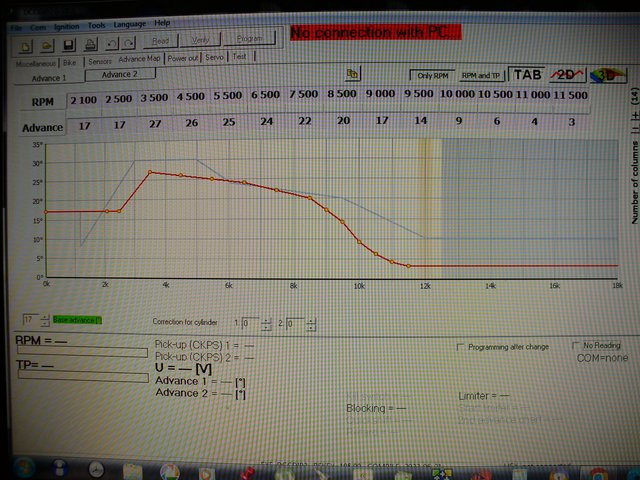
Task: Click the RPM progress bar
Action: coord(82,352)
